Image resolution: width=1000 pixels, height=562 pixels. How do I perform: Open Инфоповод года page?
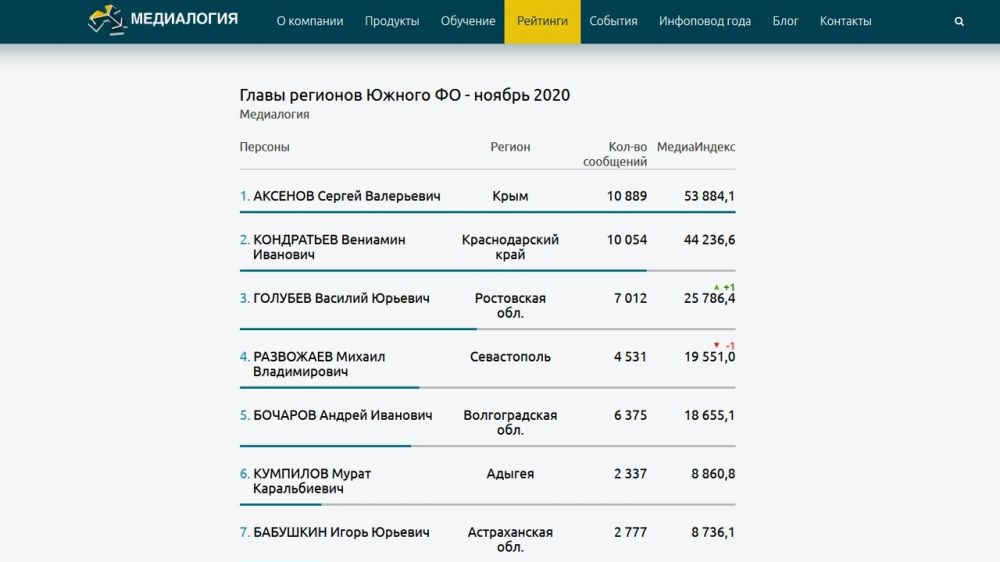coord(705,21)
